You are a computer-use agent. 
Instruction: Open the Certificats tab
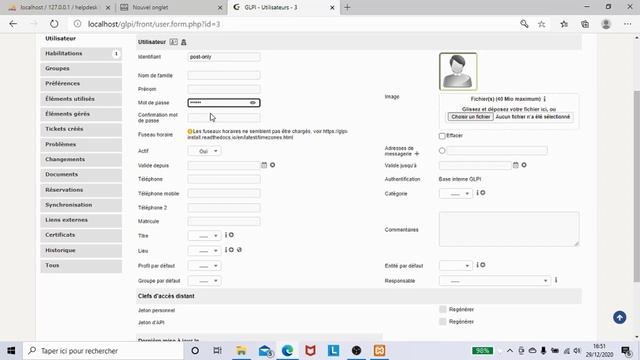click(x=81, y=235)
